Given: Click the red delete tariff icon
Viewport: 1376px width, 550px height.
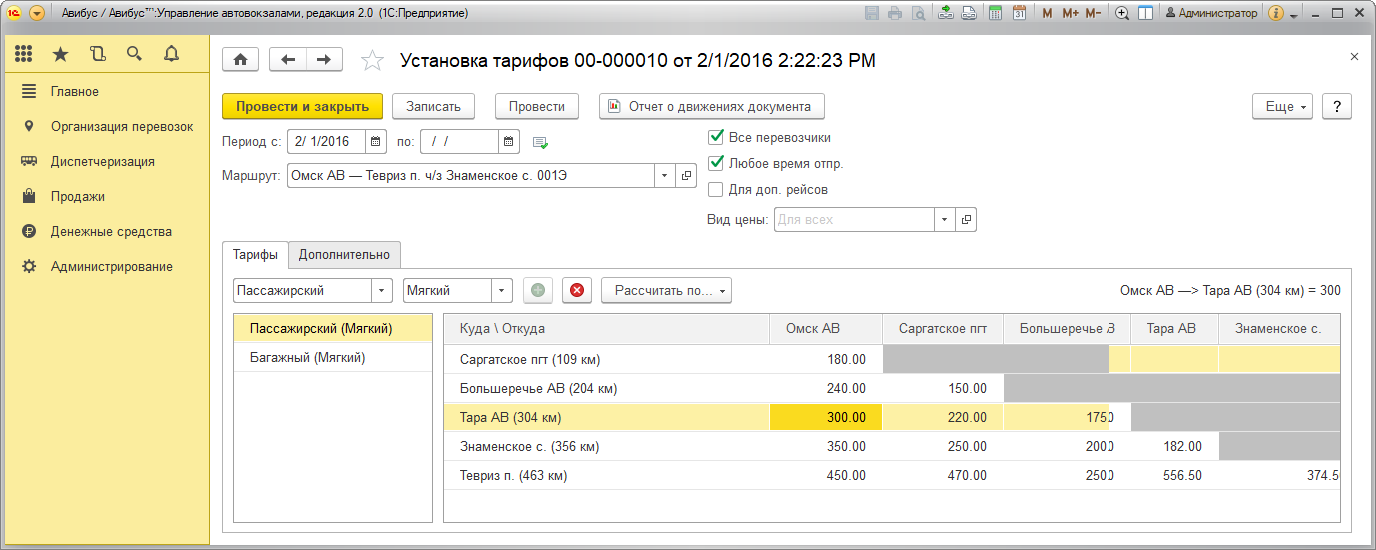Looking at the screenshot, I should pyautogui.click(x=577, y=290).
